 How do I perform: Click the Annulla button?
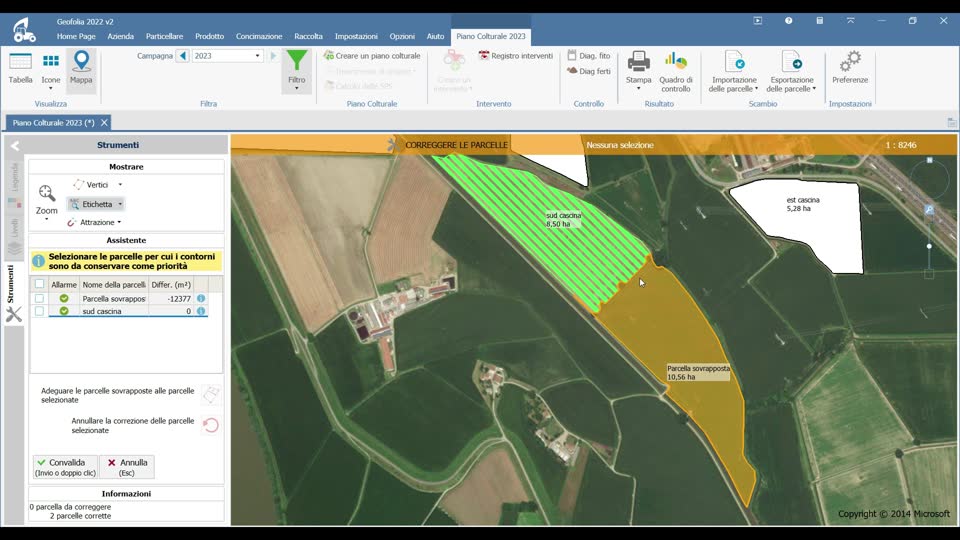127,467
